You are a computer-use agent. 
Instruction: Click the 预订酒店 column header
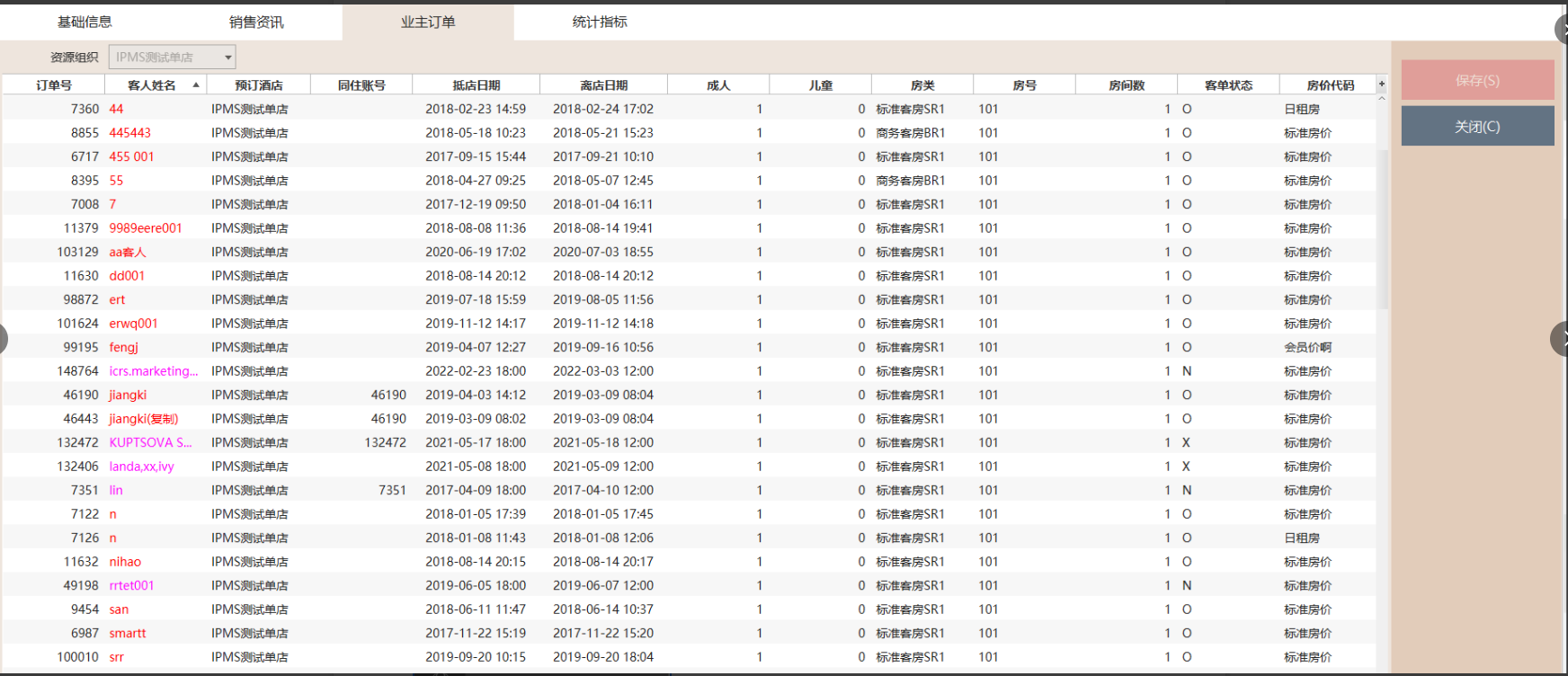coord(259,85)
